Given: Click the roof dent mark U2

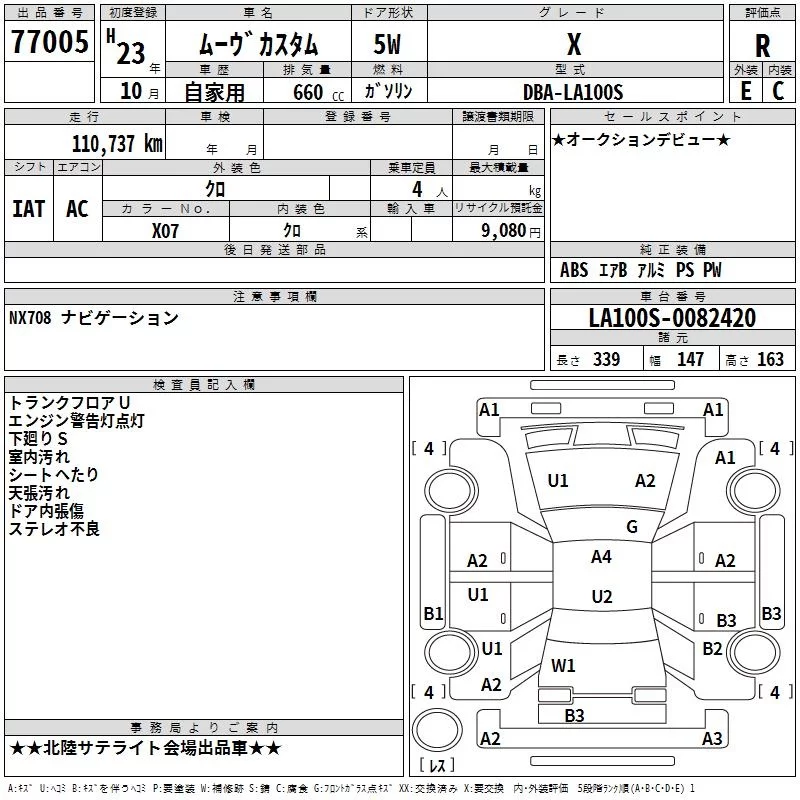Looking at the screenshot, I should [602, 596].
